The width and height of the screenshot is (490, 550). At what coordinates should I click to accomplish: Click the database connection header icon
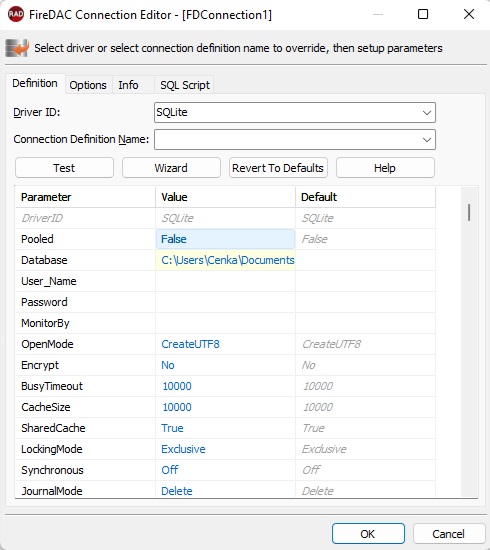[x=17, y=48]
